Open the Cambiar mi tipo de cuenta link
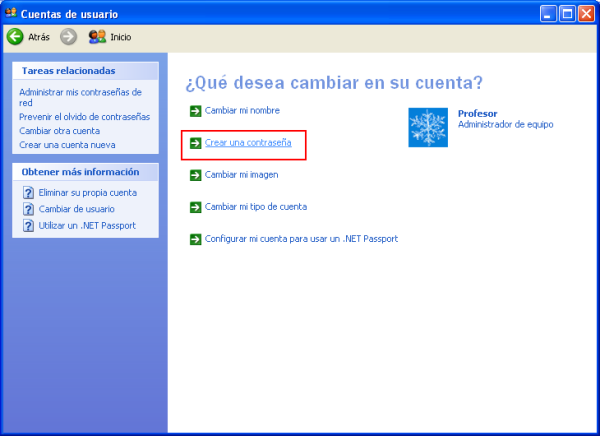 point(255,207)
